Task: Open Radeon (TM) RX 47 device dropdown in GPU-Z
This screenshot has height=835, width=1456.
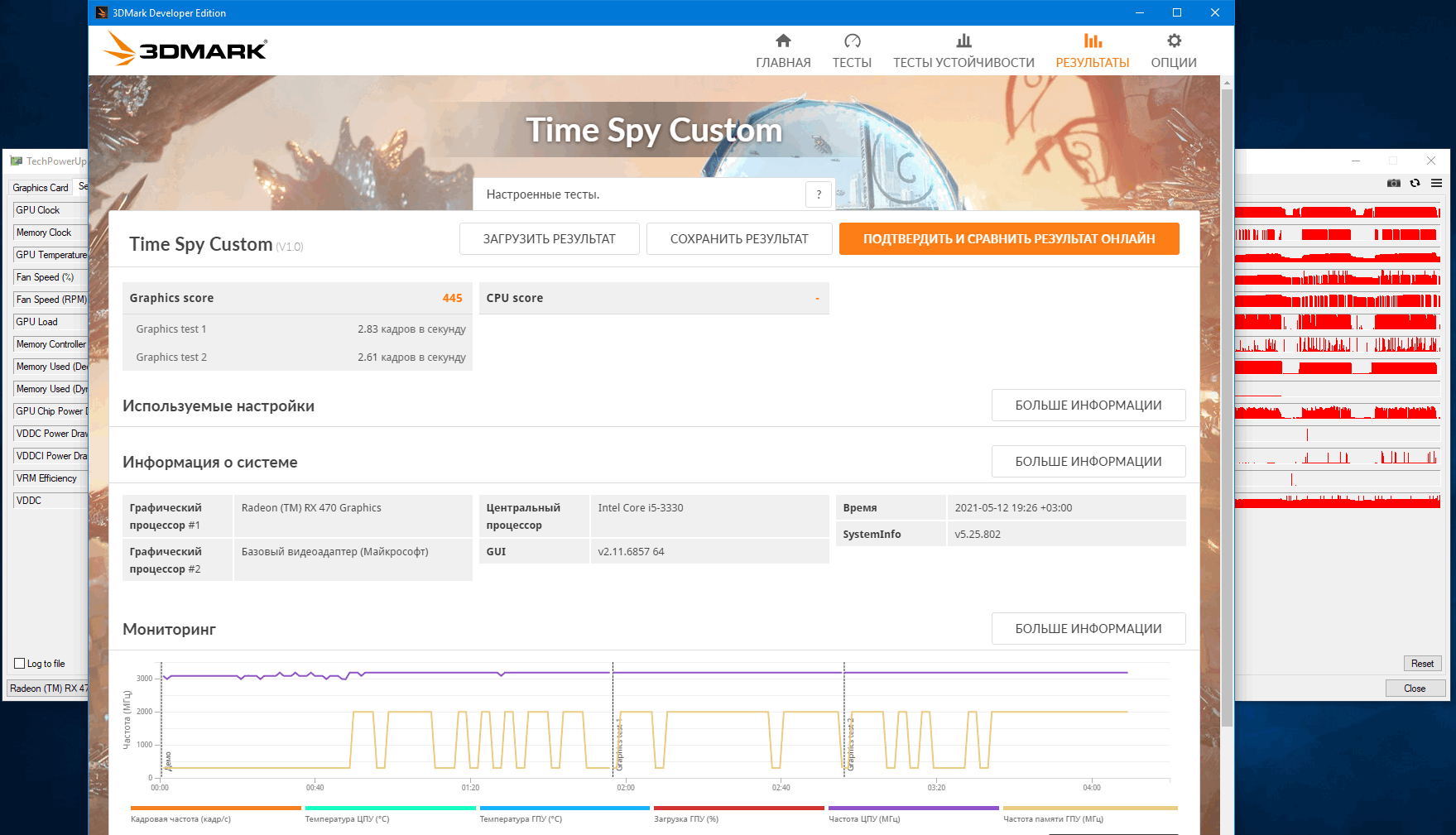Action: [x=48, y=689]
